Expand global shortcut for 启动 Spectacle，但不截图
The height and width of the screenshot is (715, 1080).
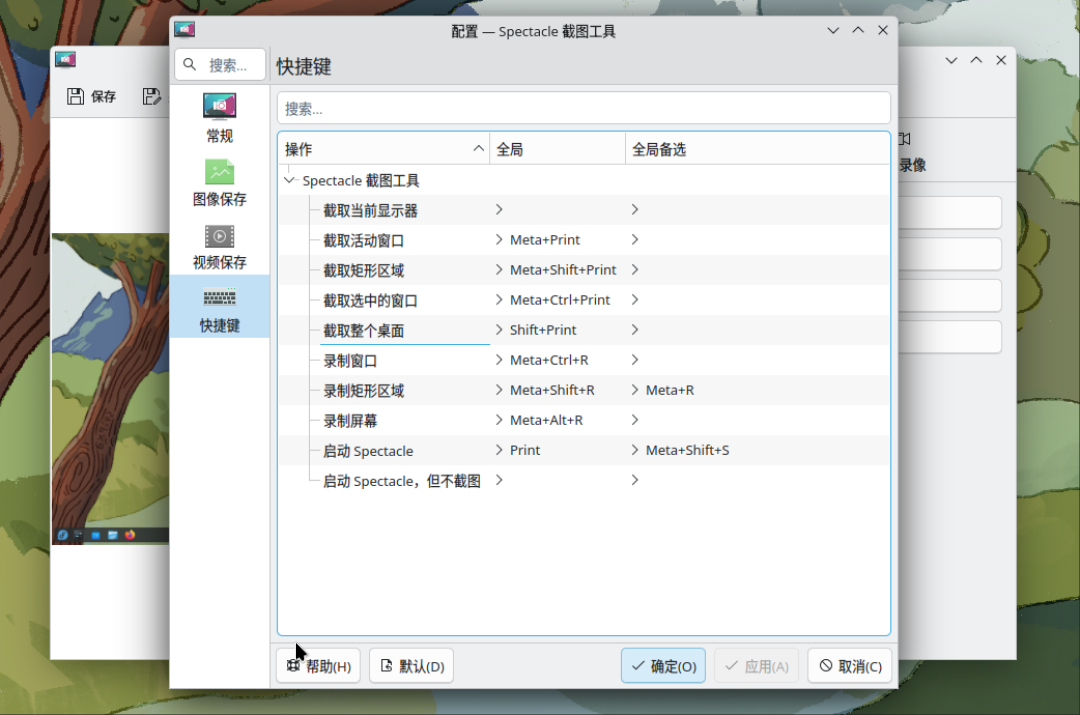coord(499,480)
